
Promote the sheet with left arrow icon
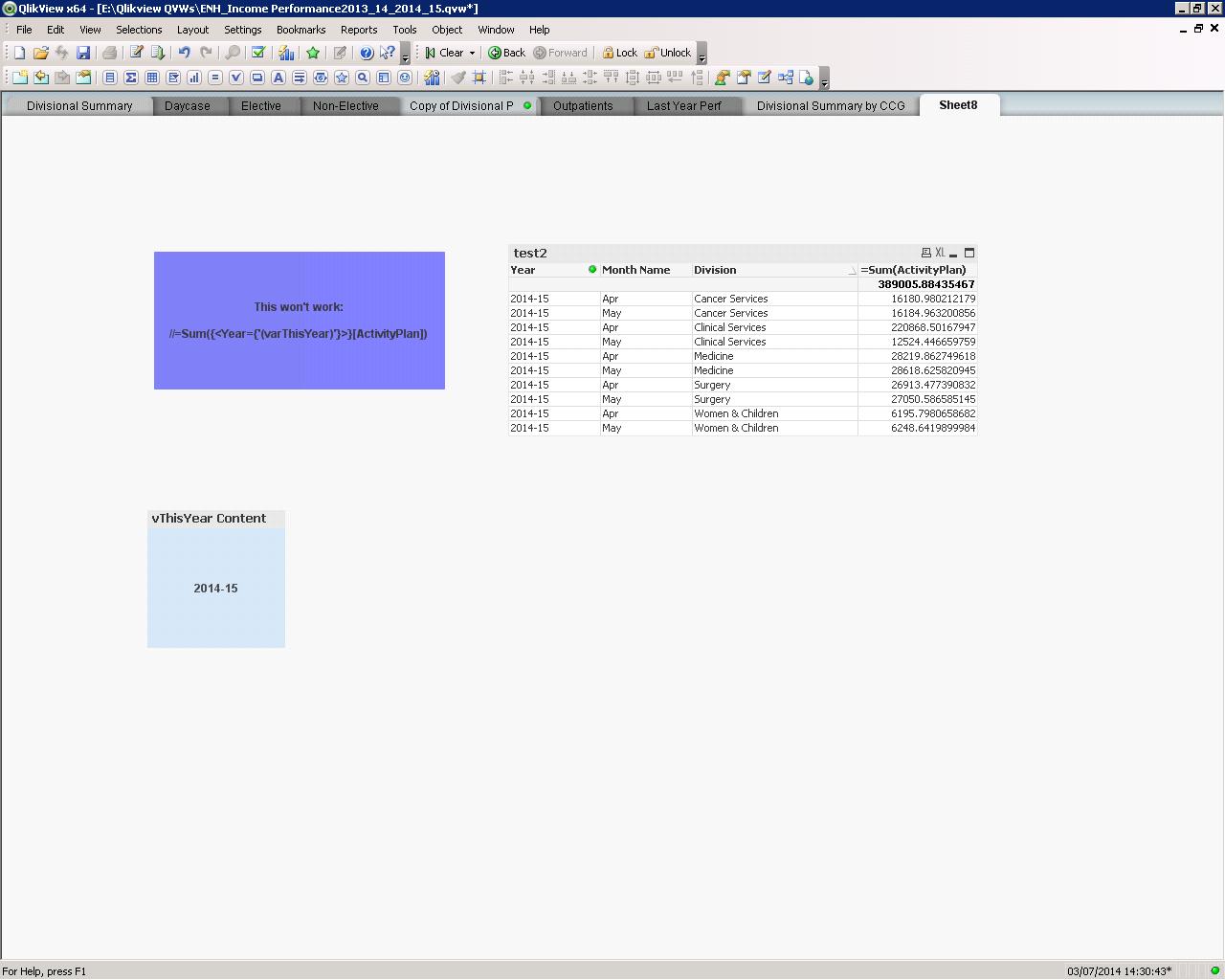[x=40, y=78]
